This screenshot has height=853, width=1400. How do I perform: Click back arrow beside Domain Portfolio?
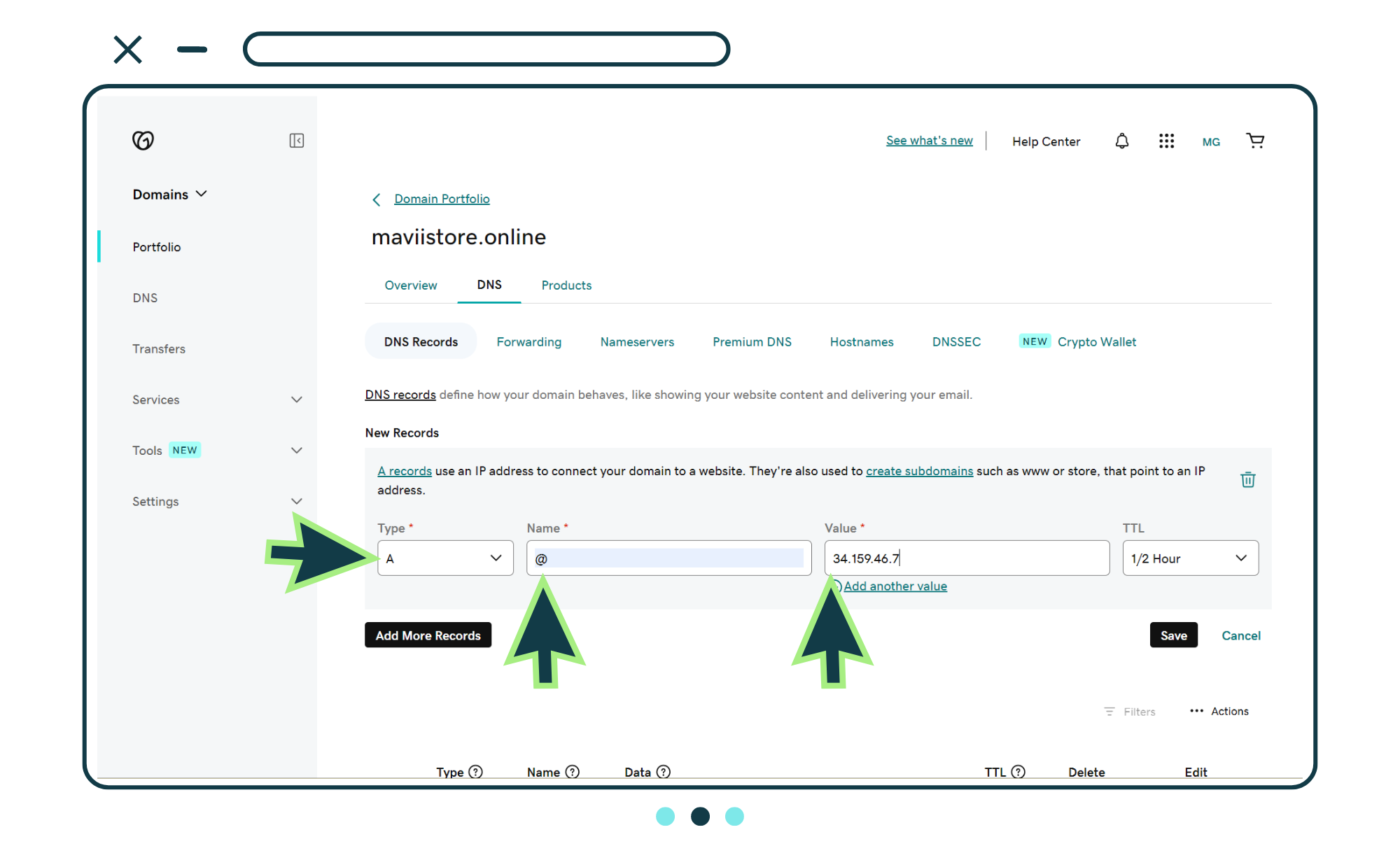point(377,199)
